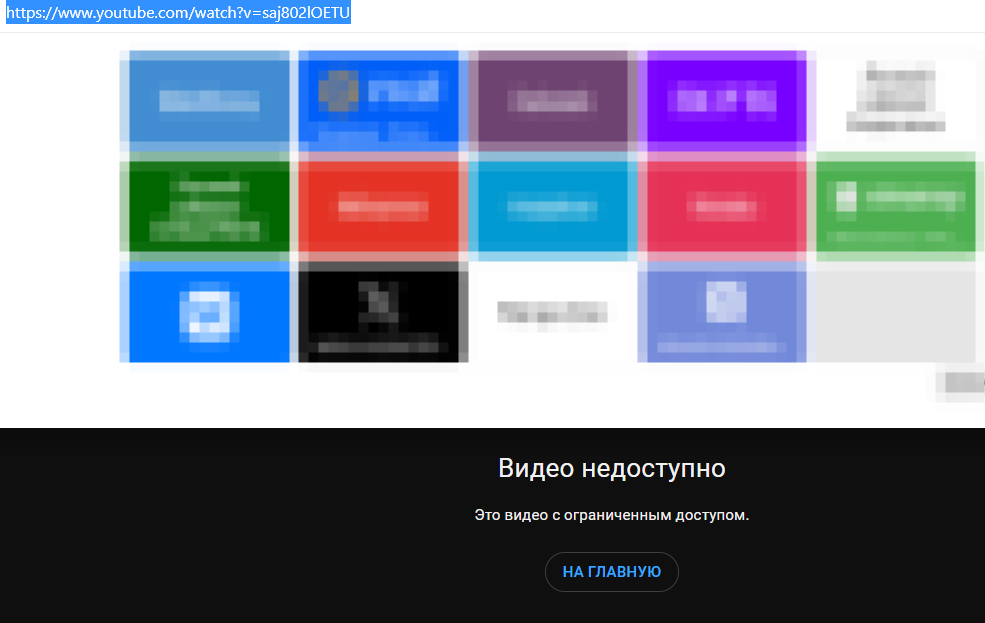Open the black tile in the bottom row
The image size is (985, 623).
tap(379, 313)
